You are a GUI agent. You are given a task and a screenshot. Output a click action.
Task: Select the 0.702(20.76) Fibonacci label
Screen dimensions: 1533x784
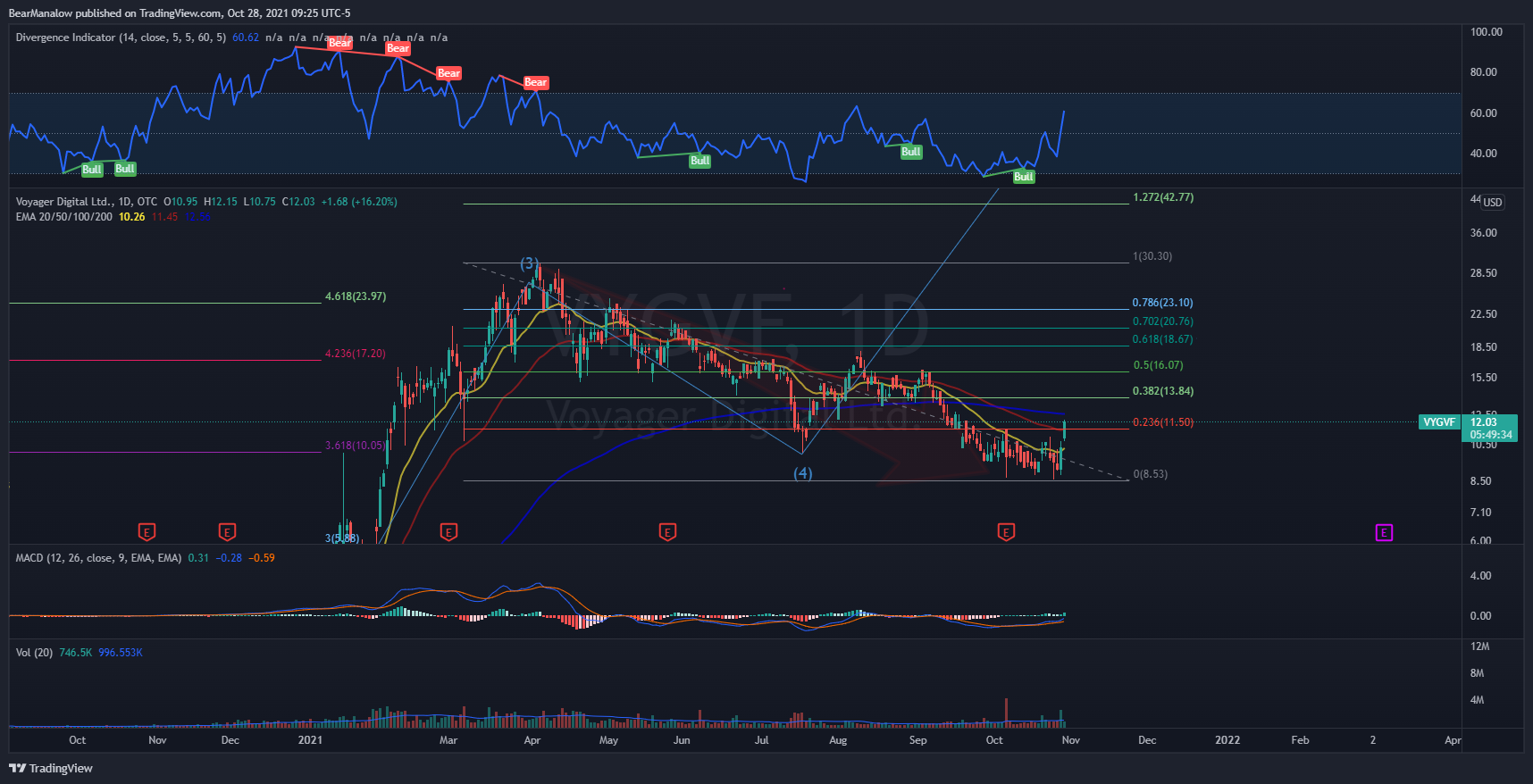point(1163,321)
